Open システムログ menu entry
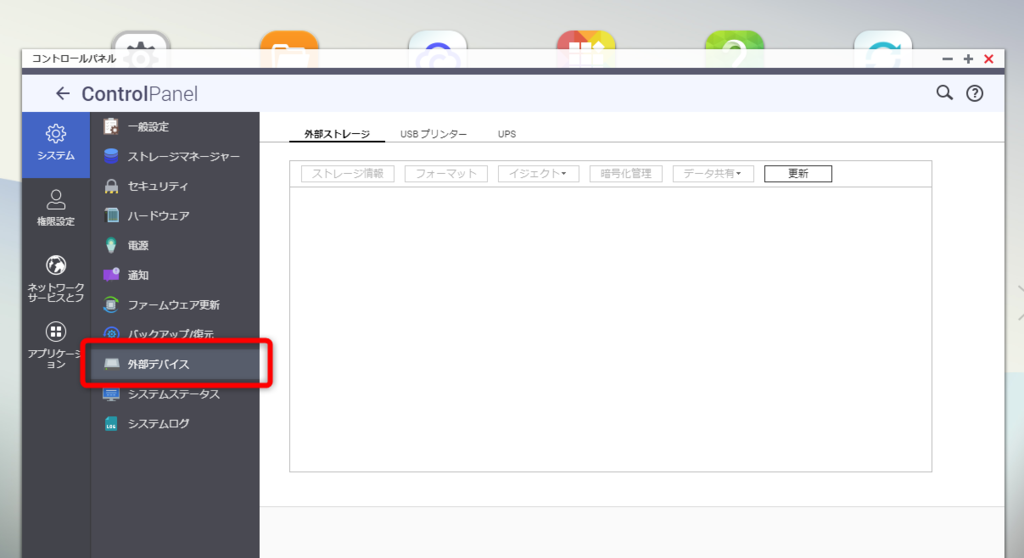Viewport: 1024px width, 558px height. click(175, 423)
